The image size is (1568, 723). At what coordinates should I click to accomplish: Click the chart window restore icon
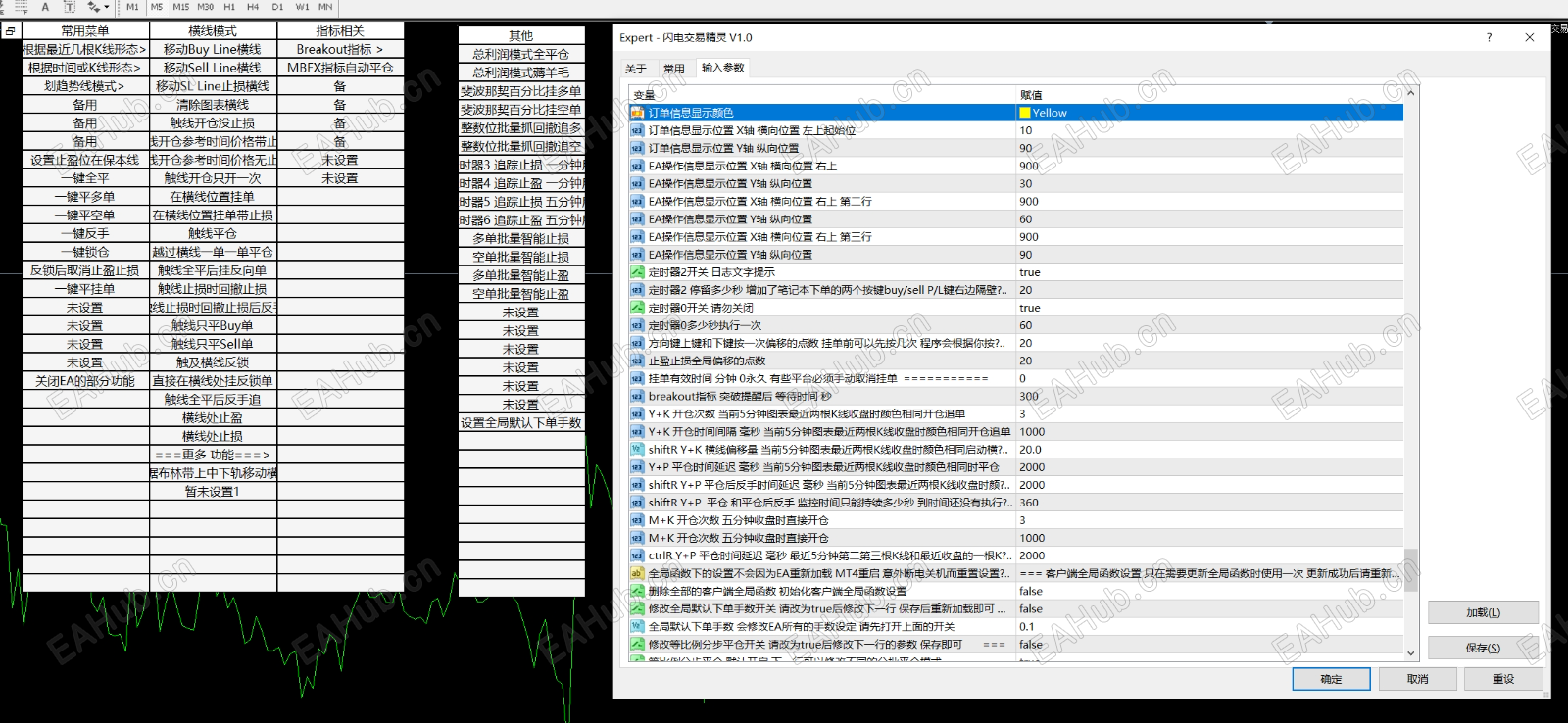pyautogui.click(x=10, y=31)
